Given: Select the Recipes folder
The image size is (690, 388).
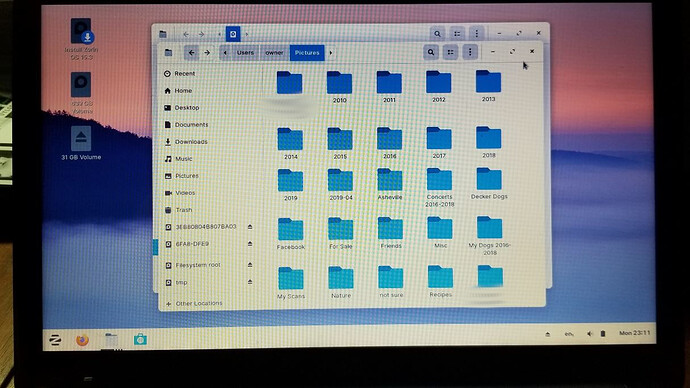Looking at the screenshot, I should tap(440, 282).
